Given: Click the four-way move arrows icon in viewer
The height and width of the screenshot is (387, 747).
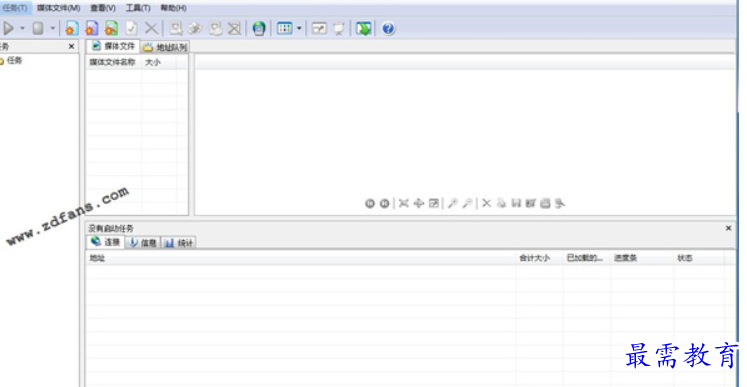Looking at the screenshot, I should pyautogui.click(x=419, y=204).
